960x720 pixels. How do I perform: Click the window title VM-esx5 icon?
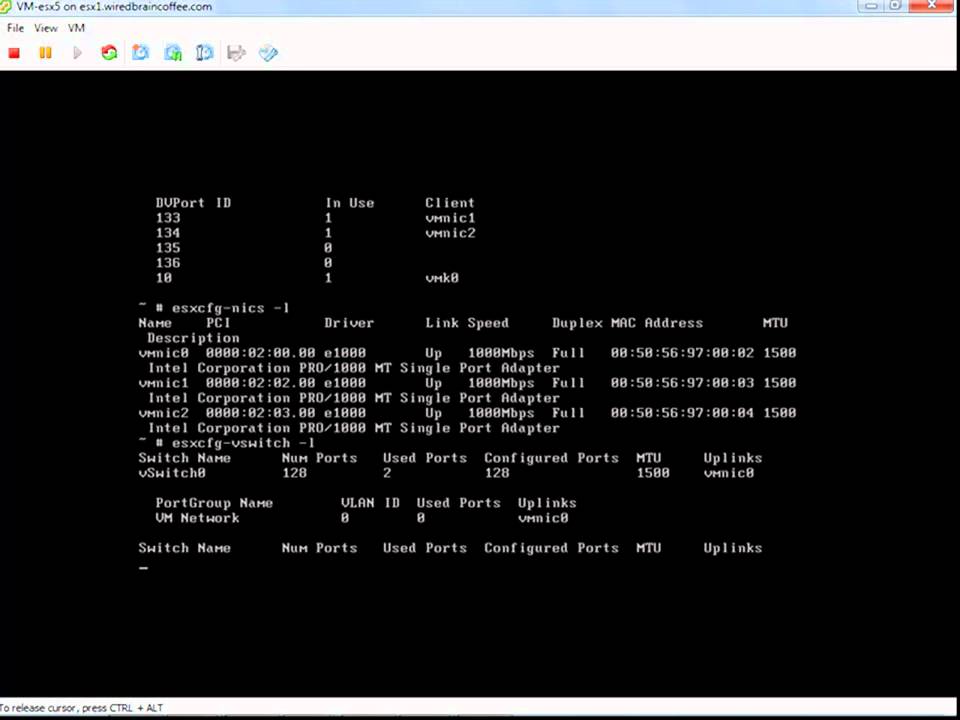6,7
